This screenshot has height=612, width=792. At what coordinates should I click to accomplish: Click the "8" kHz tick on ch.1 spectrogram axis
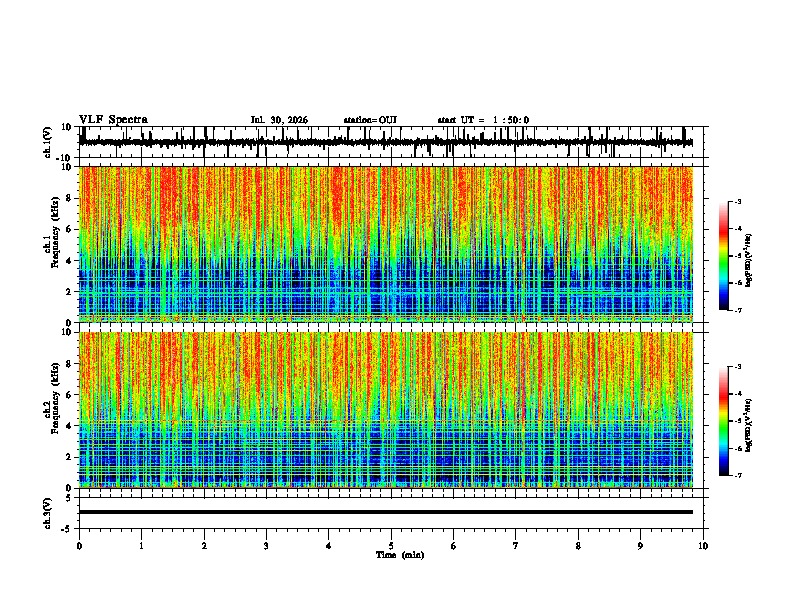click(x=69, y=198)
